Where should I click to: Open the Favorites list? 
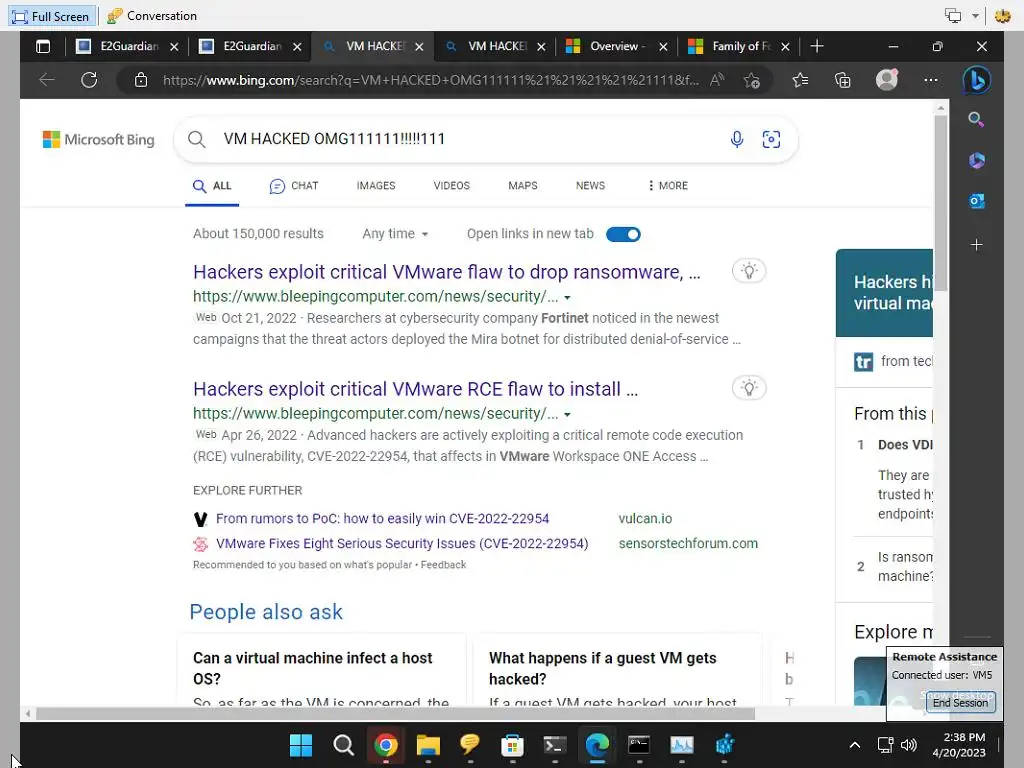point(800,80)
